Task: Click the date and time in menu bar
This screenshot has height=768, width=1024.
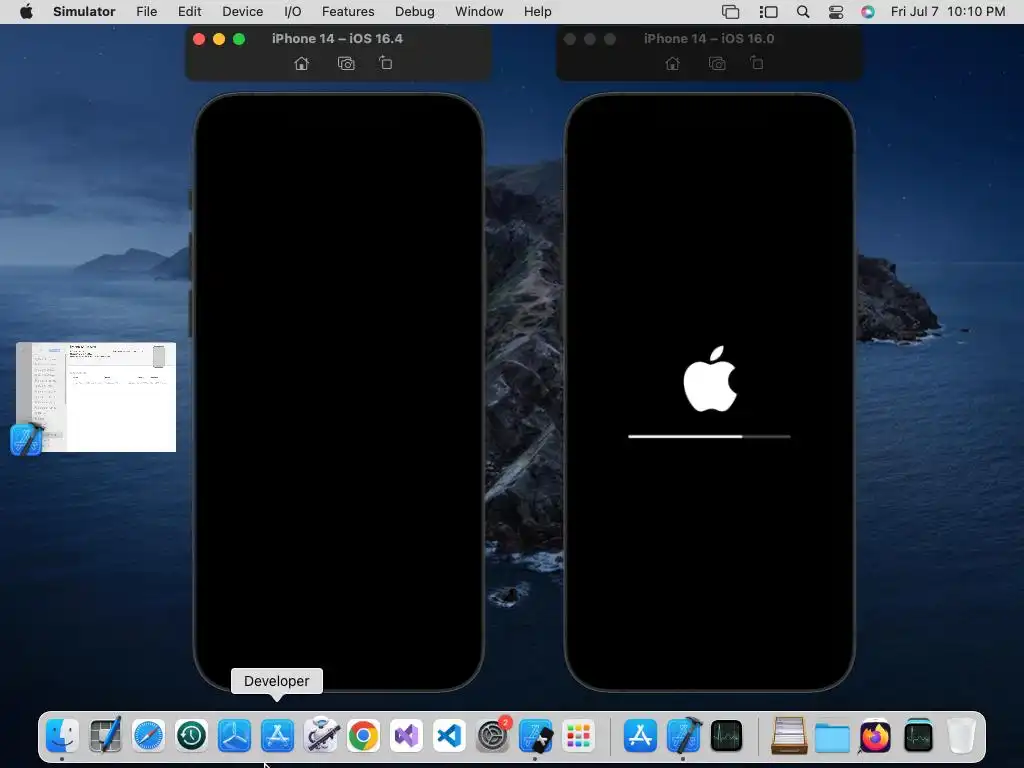Action: 948,12
